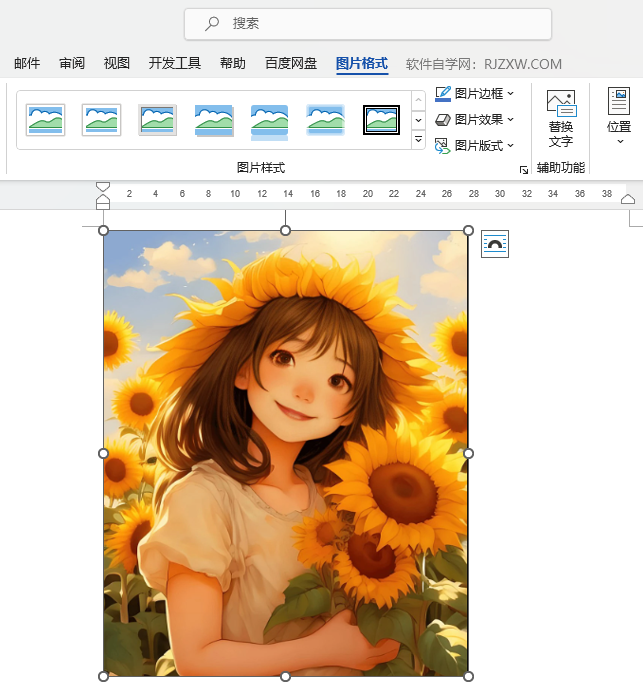Click the 图片效果 icon
643x694 pixels.
(444, 120)
